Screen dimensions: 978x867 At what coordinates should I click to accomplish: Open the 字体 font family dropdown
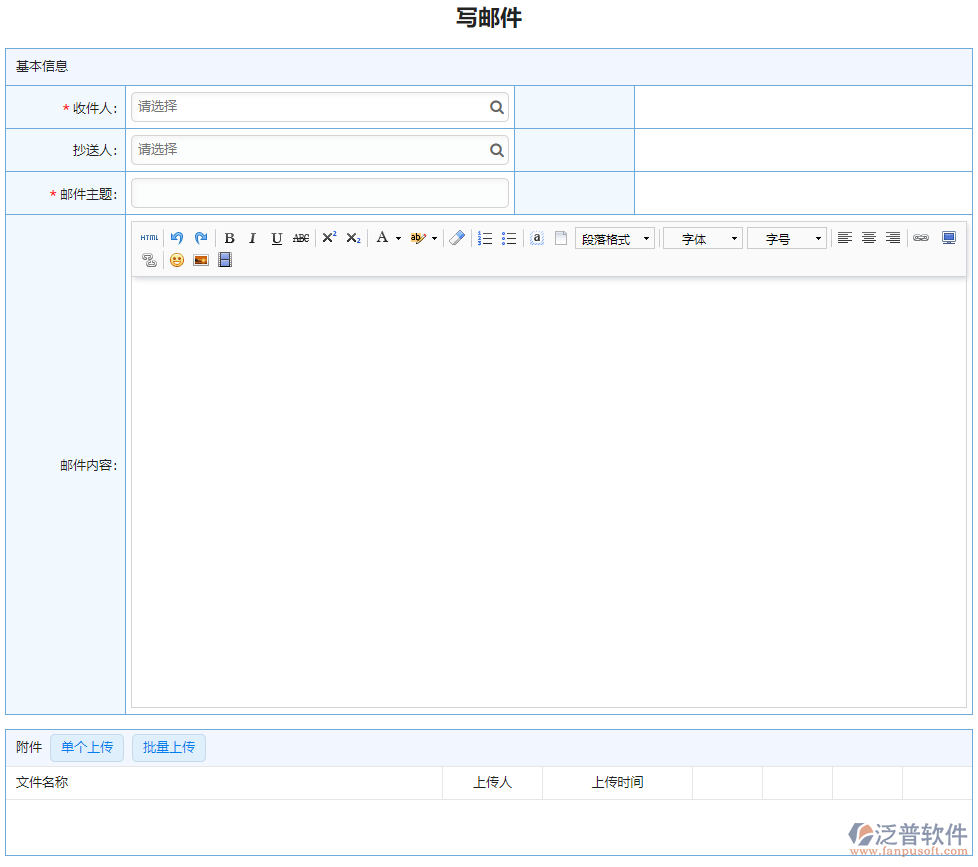[702, 238]
